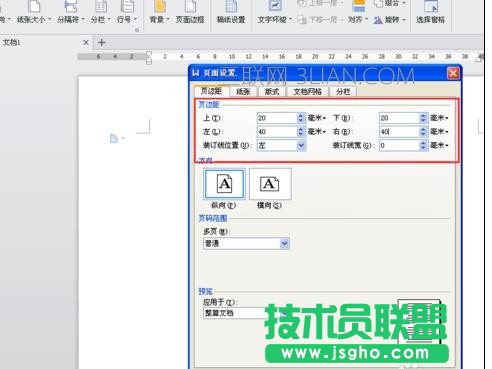
Task: Click the 上 top margin spinner arrows
Action: click(301, 118)
